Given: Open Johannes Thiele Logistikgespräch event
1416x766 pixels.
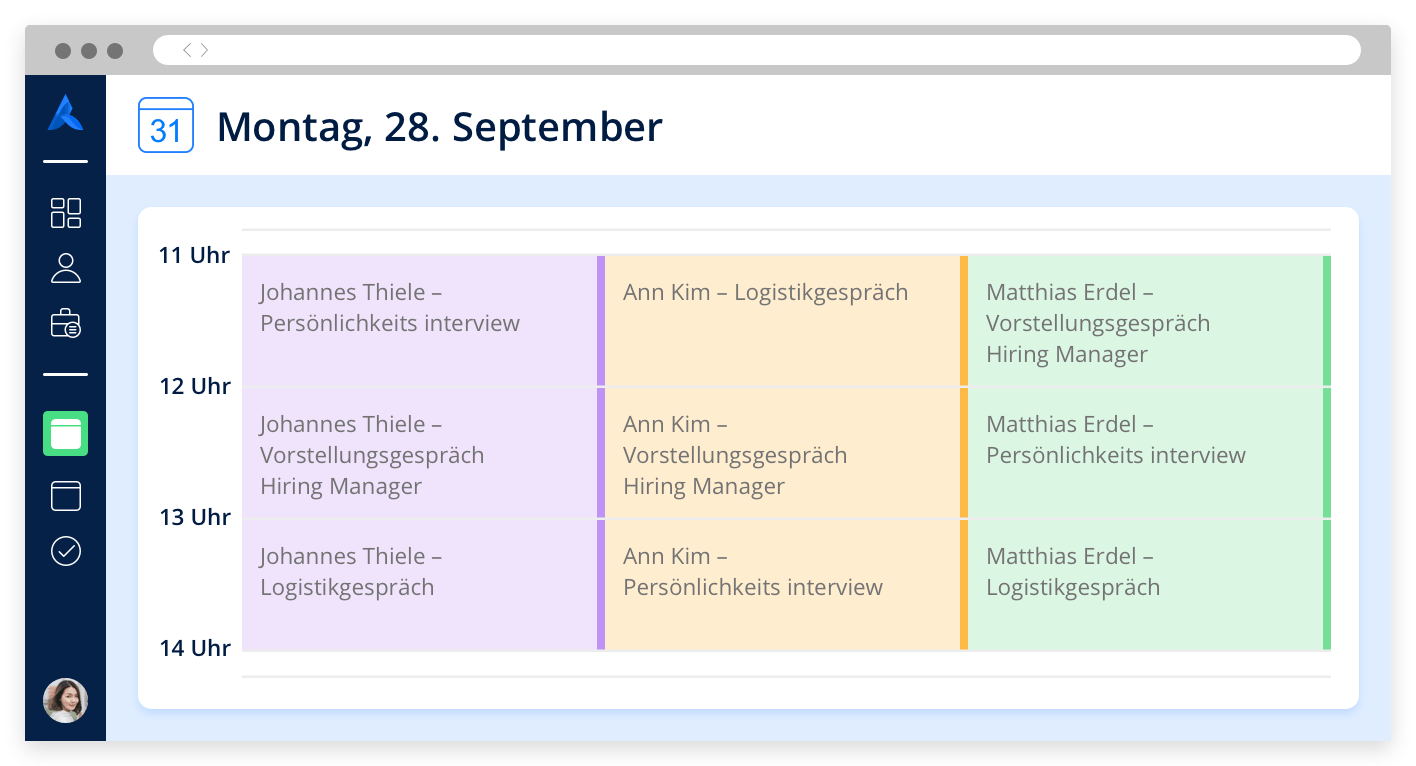Looking at the screenshot, I should [423, 585].
